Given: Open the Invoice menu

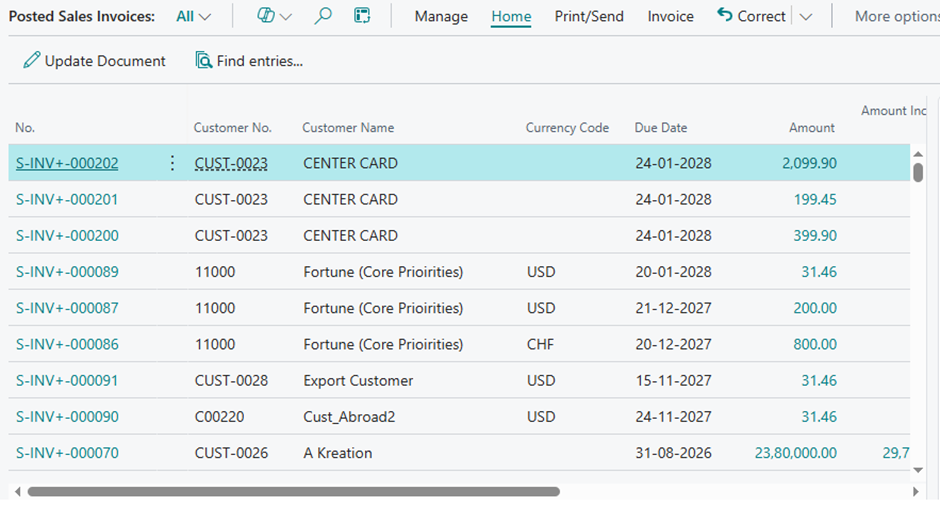Looking at the screenshot, I should (x=670, y=16).
